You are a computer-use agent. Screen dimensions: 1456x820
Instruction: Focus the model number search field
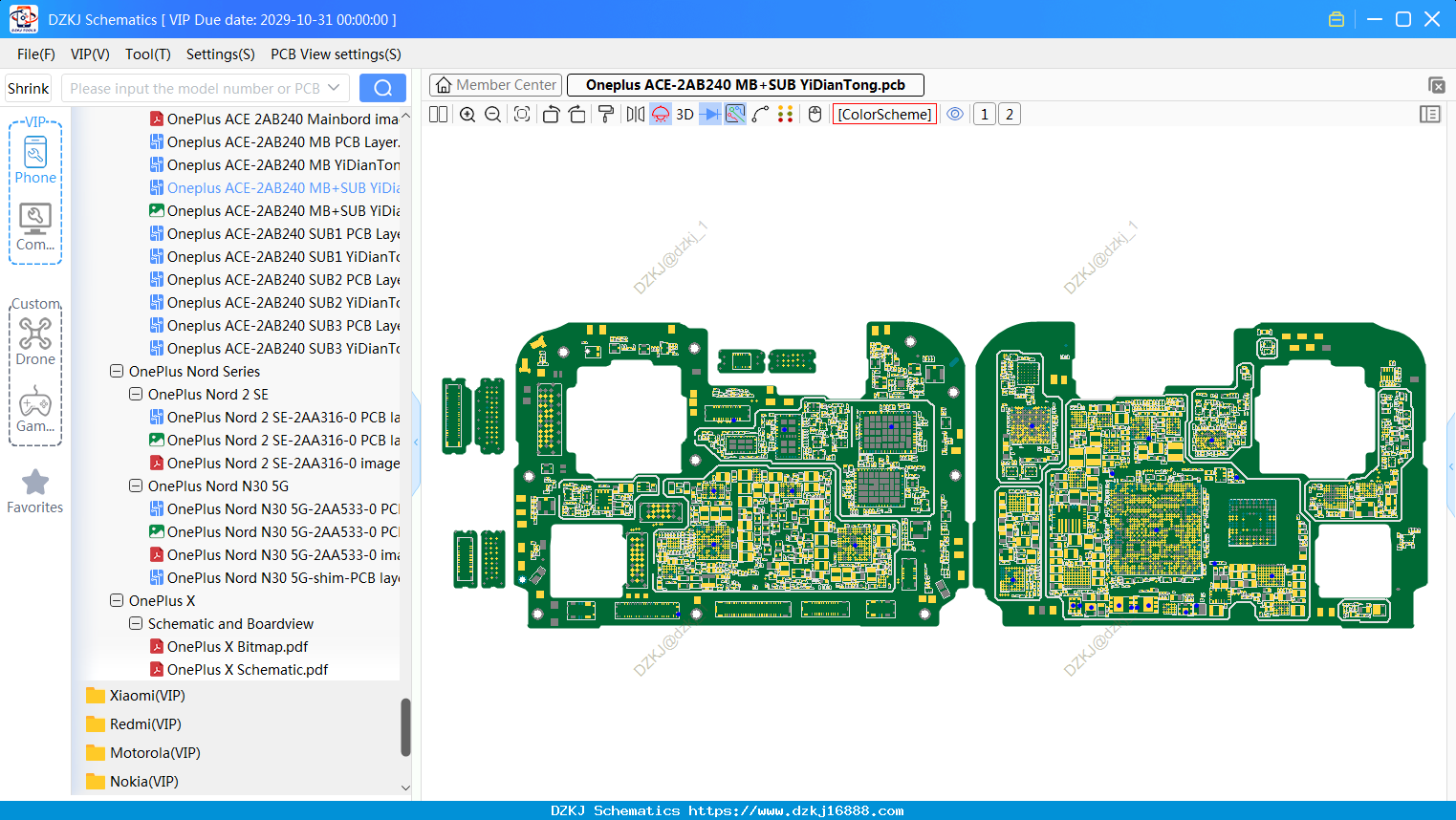195,88
